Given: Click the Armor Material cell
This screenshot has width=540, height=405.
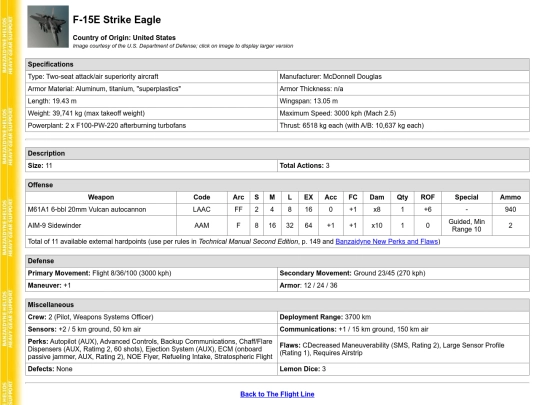Looking at the screenshot, I should 152,89.
